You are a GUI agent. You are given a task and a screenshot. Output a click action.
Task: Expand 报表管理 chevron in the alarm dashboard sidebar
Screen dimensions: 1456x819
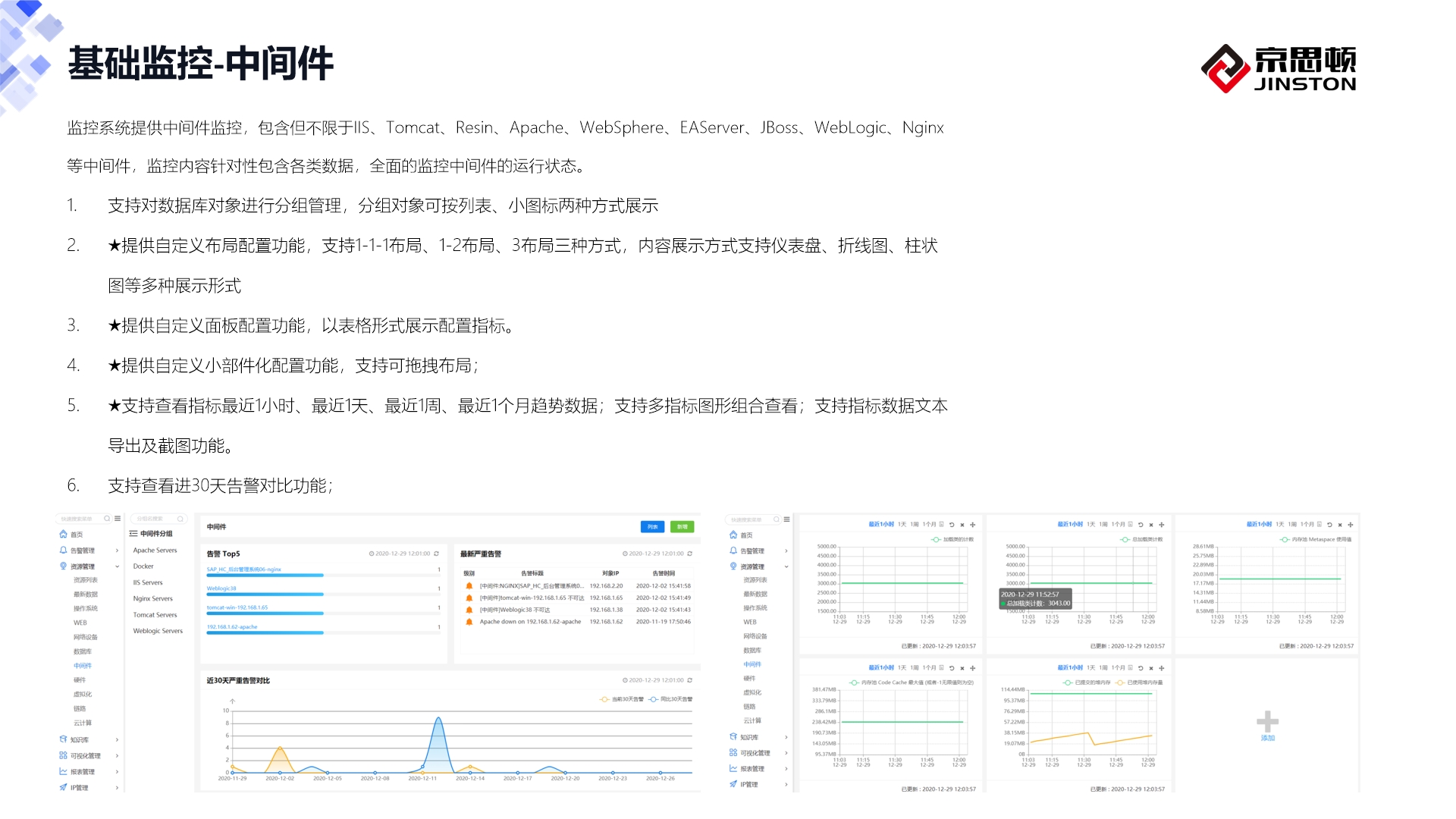(x=117, y=772)
